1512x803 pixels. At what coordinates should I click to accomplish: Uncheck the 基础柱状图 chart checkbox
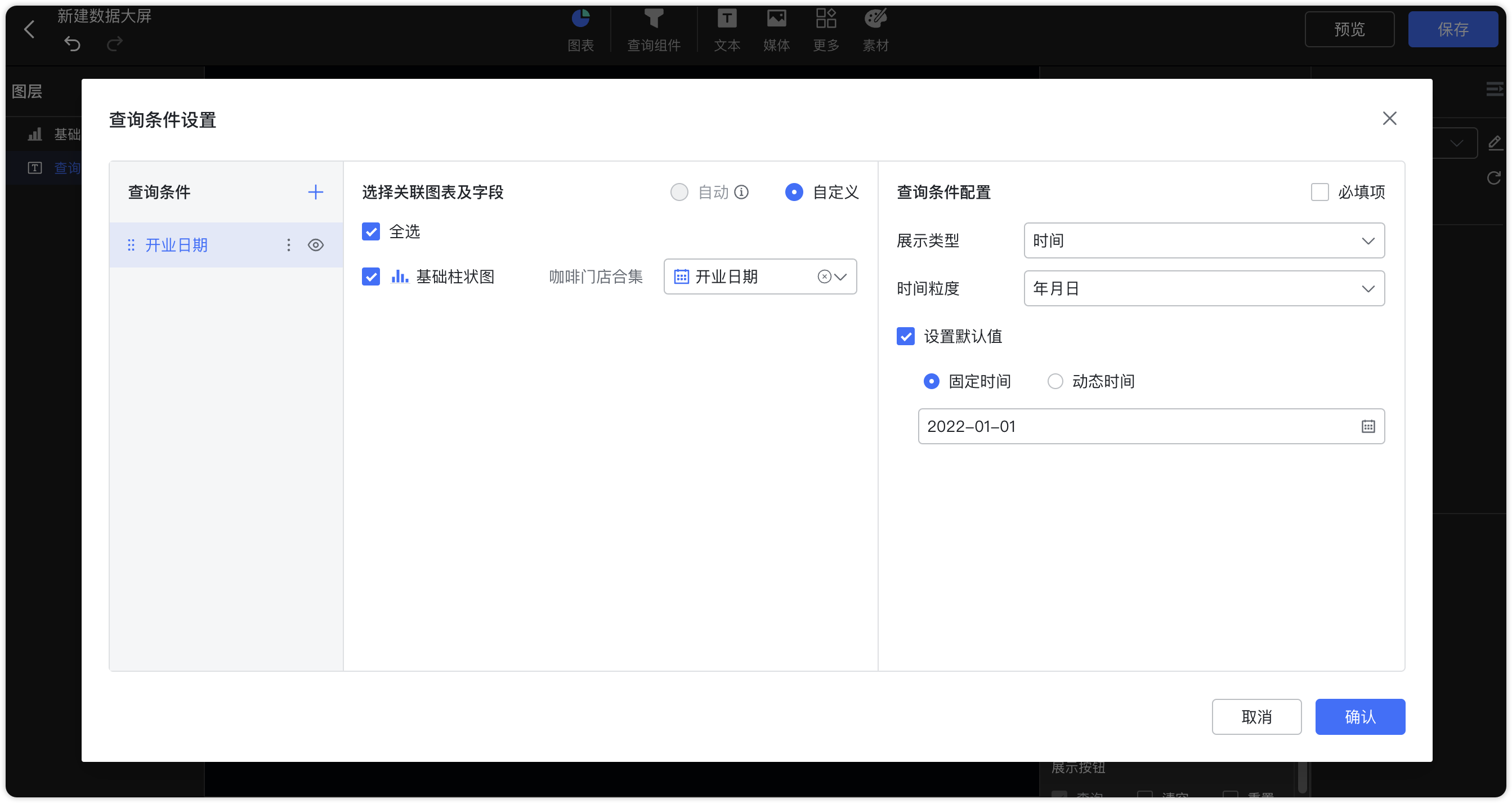371,276
